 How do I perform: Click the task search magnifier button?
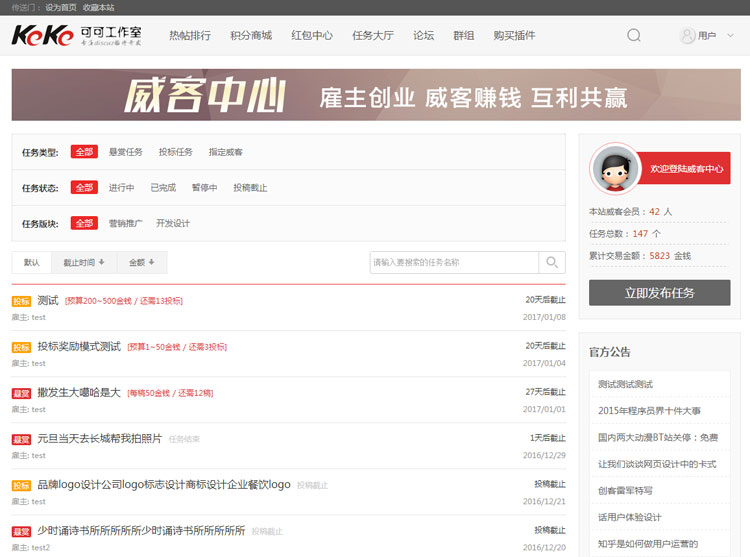tap(552, 262)
